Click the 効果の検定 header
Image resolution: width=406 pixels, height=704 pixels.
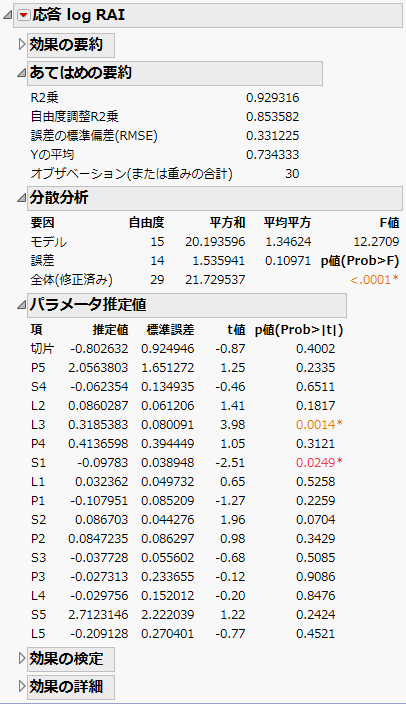coord(71,659)
